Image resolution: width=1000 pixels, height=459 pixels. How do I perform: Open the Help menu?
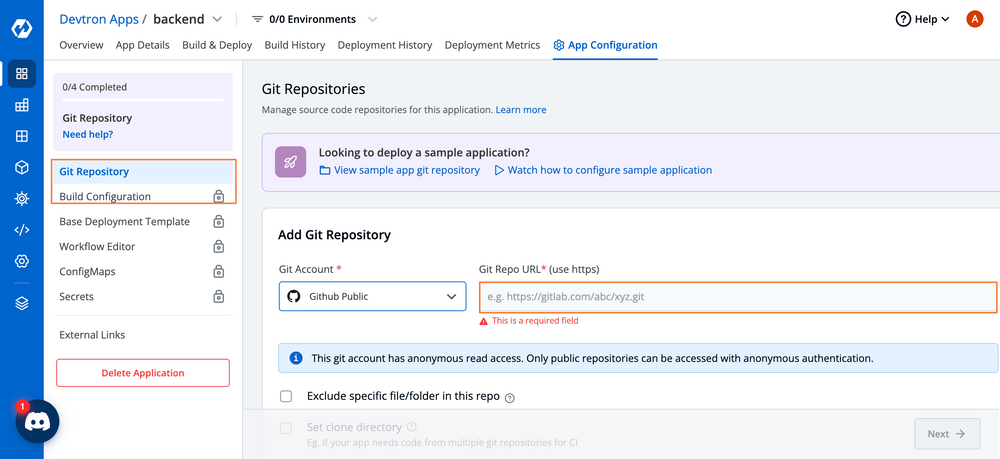pyautogui.click(x=923, y=19)
